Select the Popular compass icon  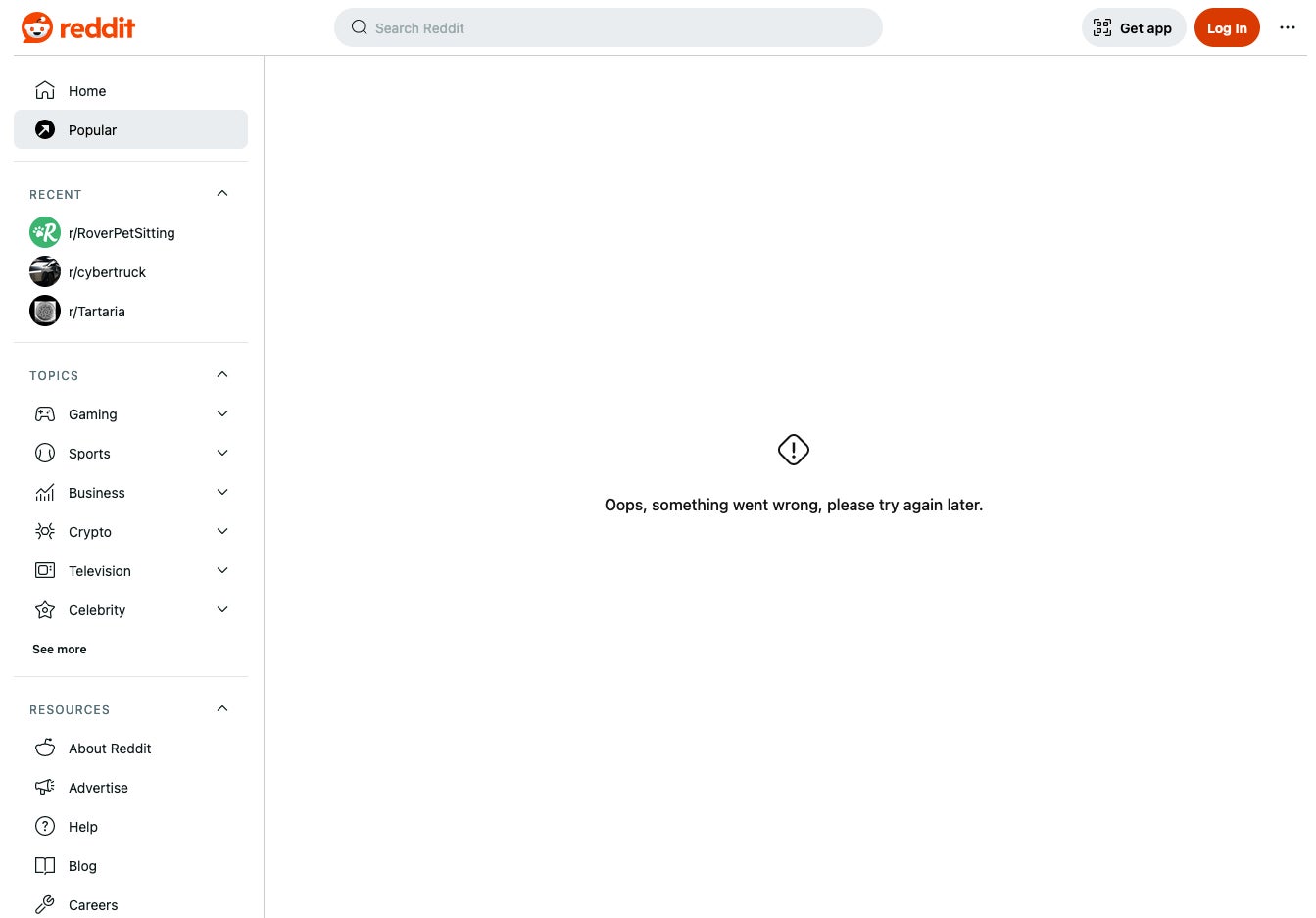pos(45,129)
